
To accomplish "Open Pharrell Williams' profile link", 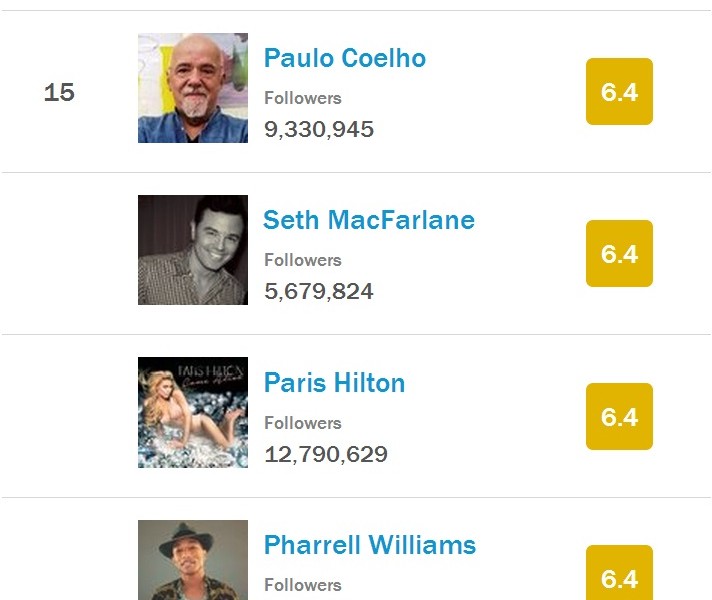I will point(370,545).
